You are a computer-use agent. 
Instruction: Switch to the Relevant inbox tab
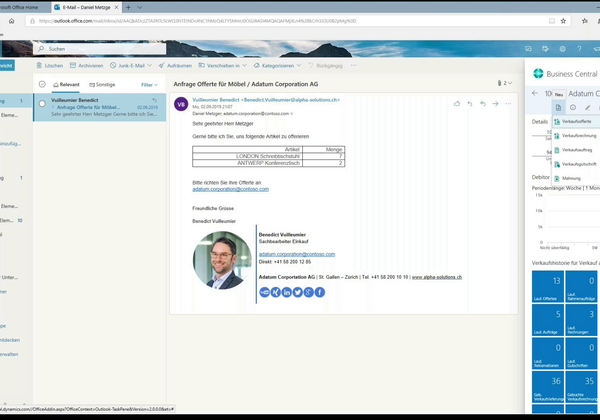[66, 85]
